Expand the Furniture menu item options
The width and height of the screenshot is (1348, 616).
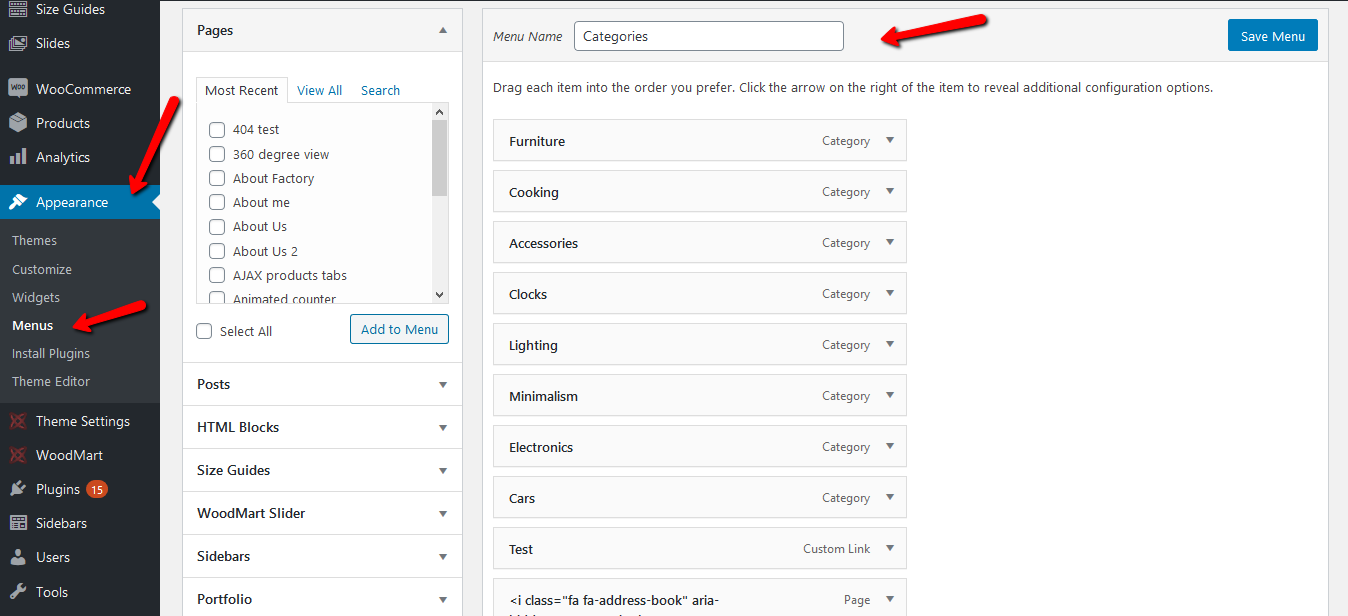(x=890, y=141)
